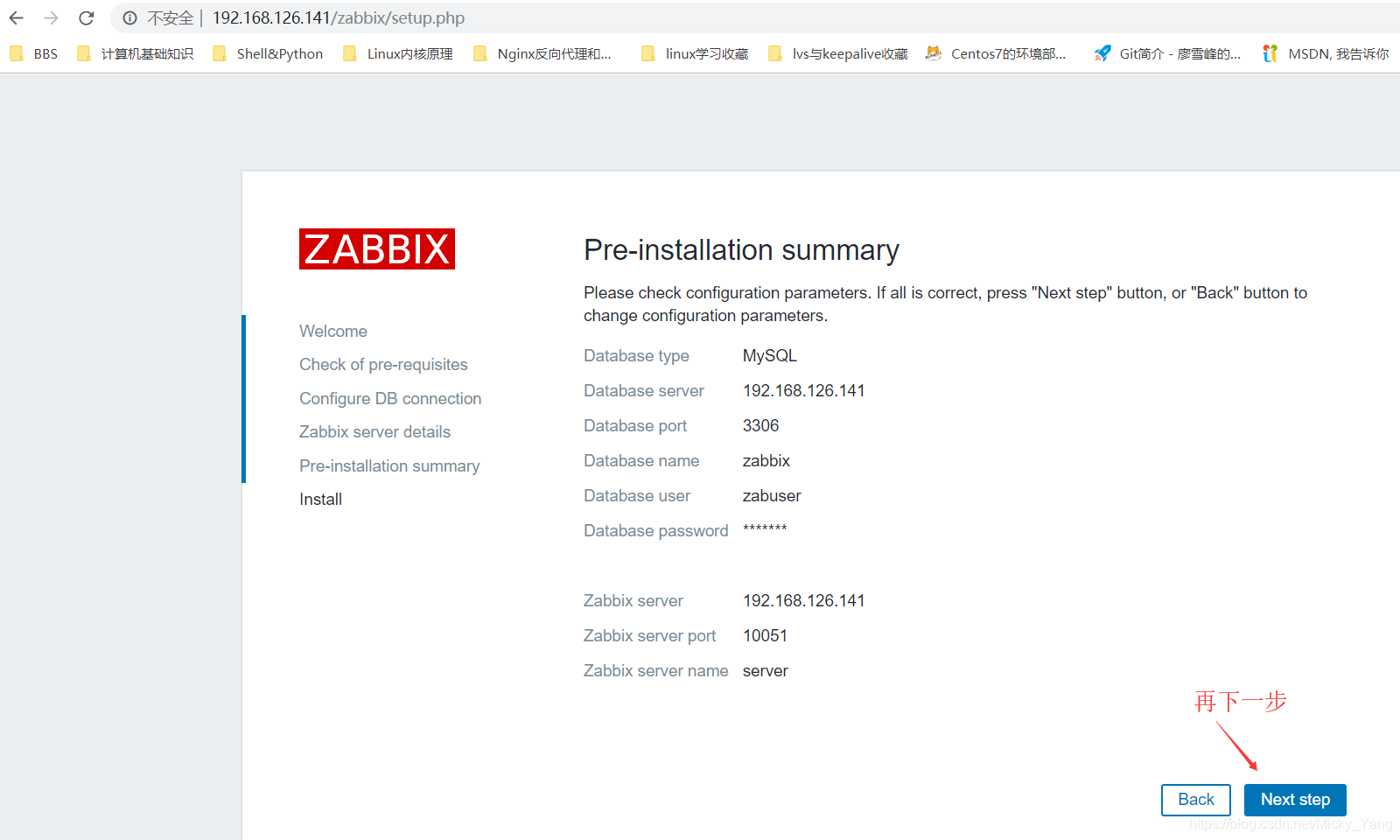Click the Zabbix server name value server
Viewport: 1400px width, 840px height.
[x=766, y=671]
